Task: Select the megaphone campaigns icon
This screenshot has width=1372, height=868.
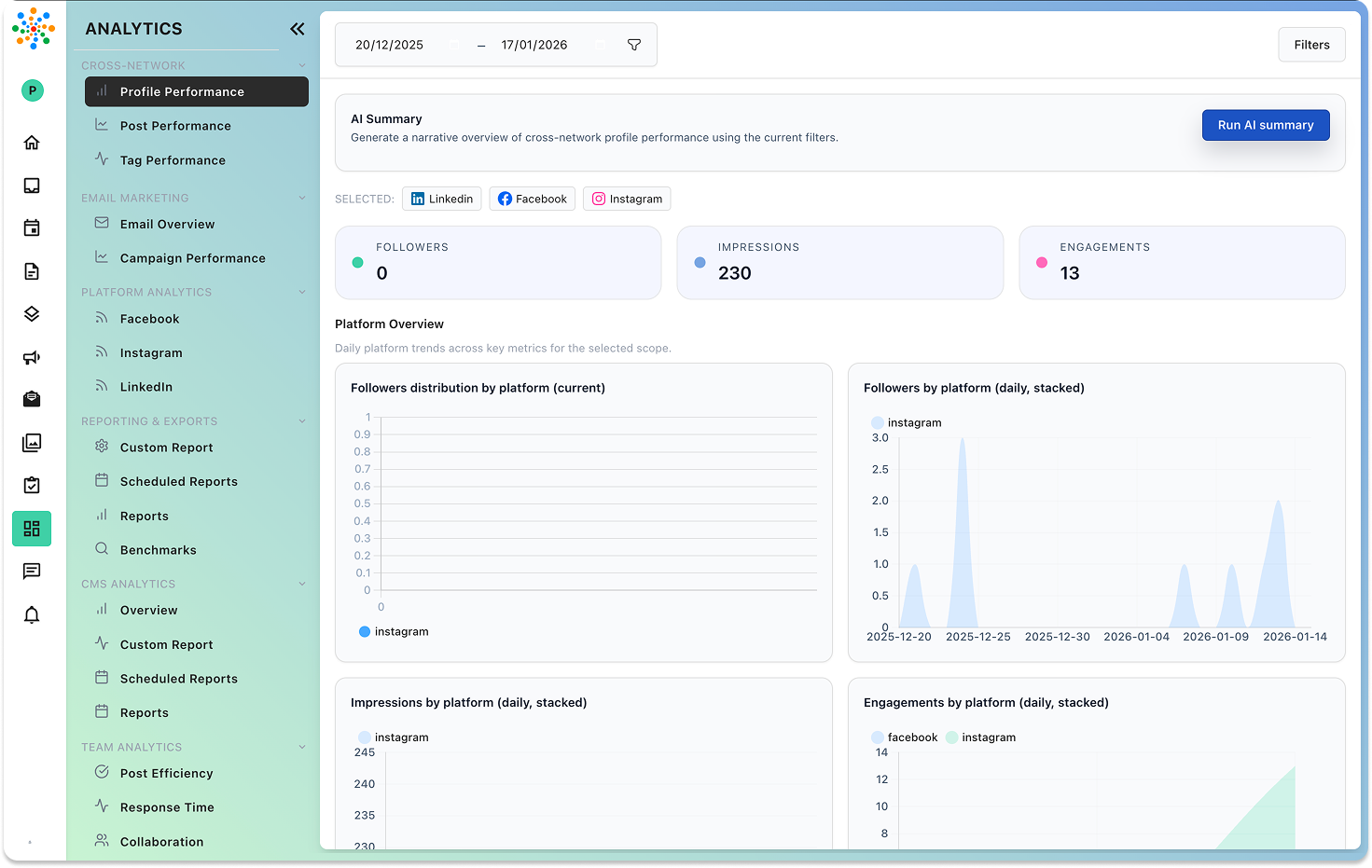Action: [x=32, y=357]
